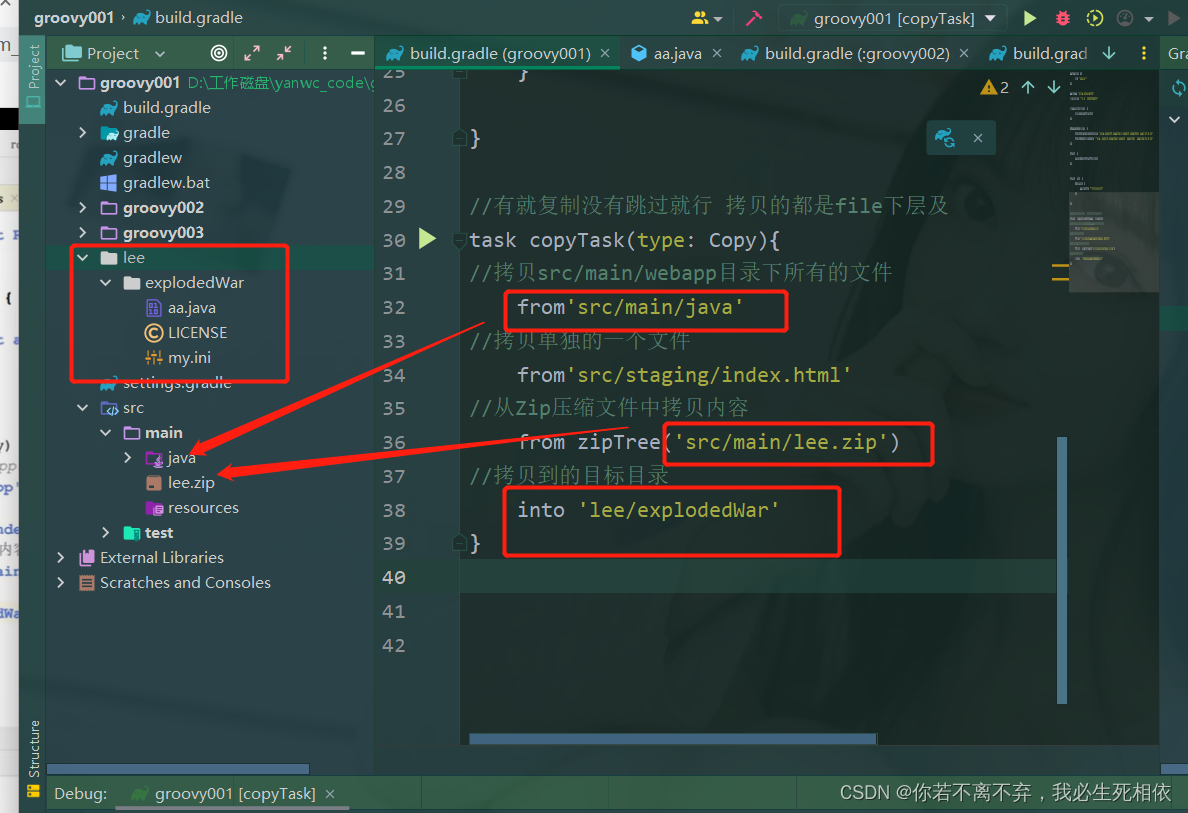
Task: Click the editor vertical scrollbar
Action: pyautogui.click(x=1061, y=570)
